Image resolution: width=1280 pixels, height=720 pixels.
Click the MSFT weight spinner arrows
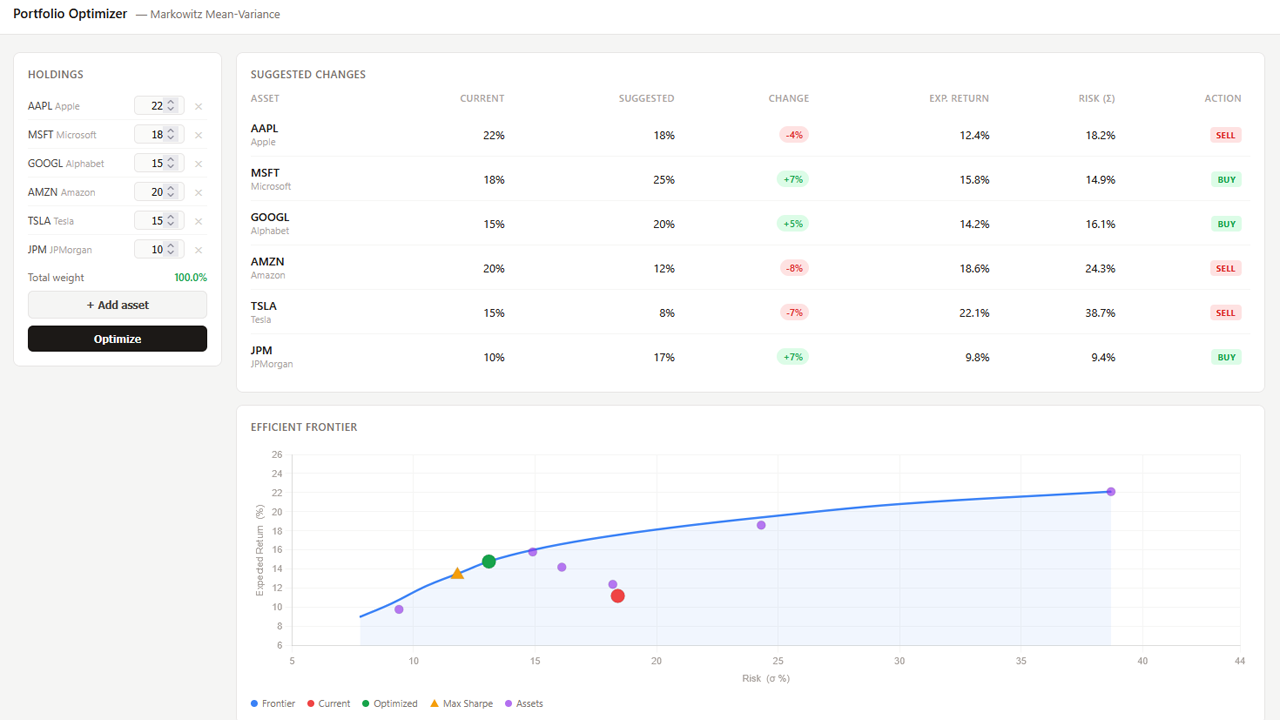pos(171,135)
